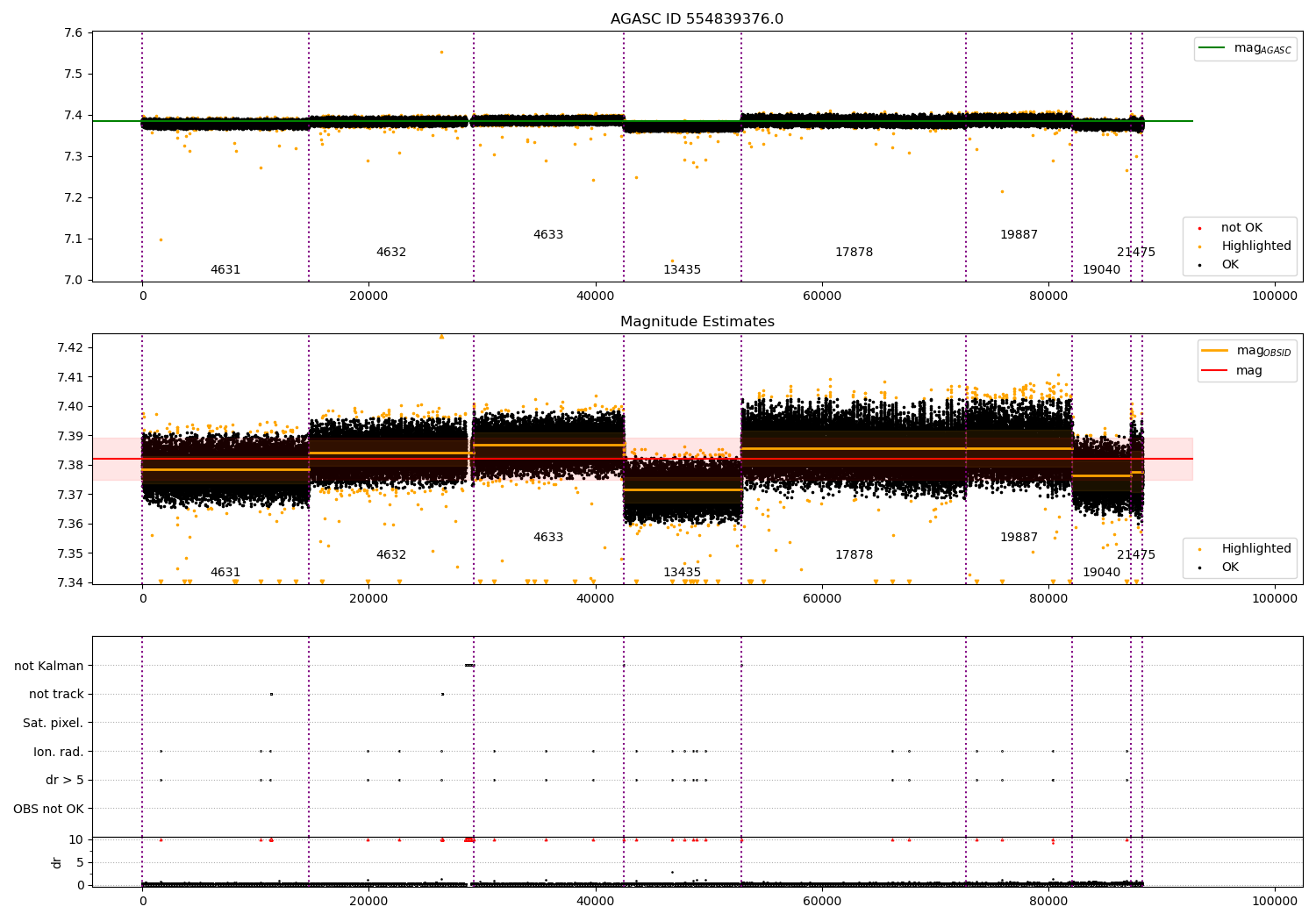Click the 'not Kalman' axis label
Viewport: 1316px width, 921px height.
pos(49,666)
